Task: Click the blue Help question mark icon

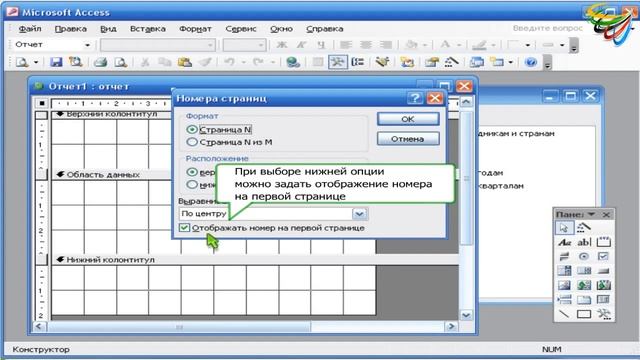Action: coord(531,62)
